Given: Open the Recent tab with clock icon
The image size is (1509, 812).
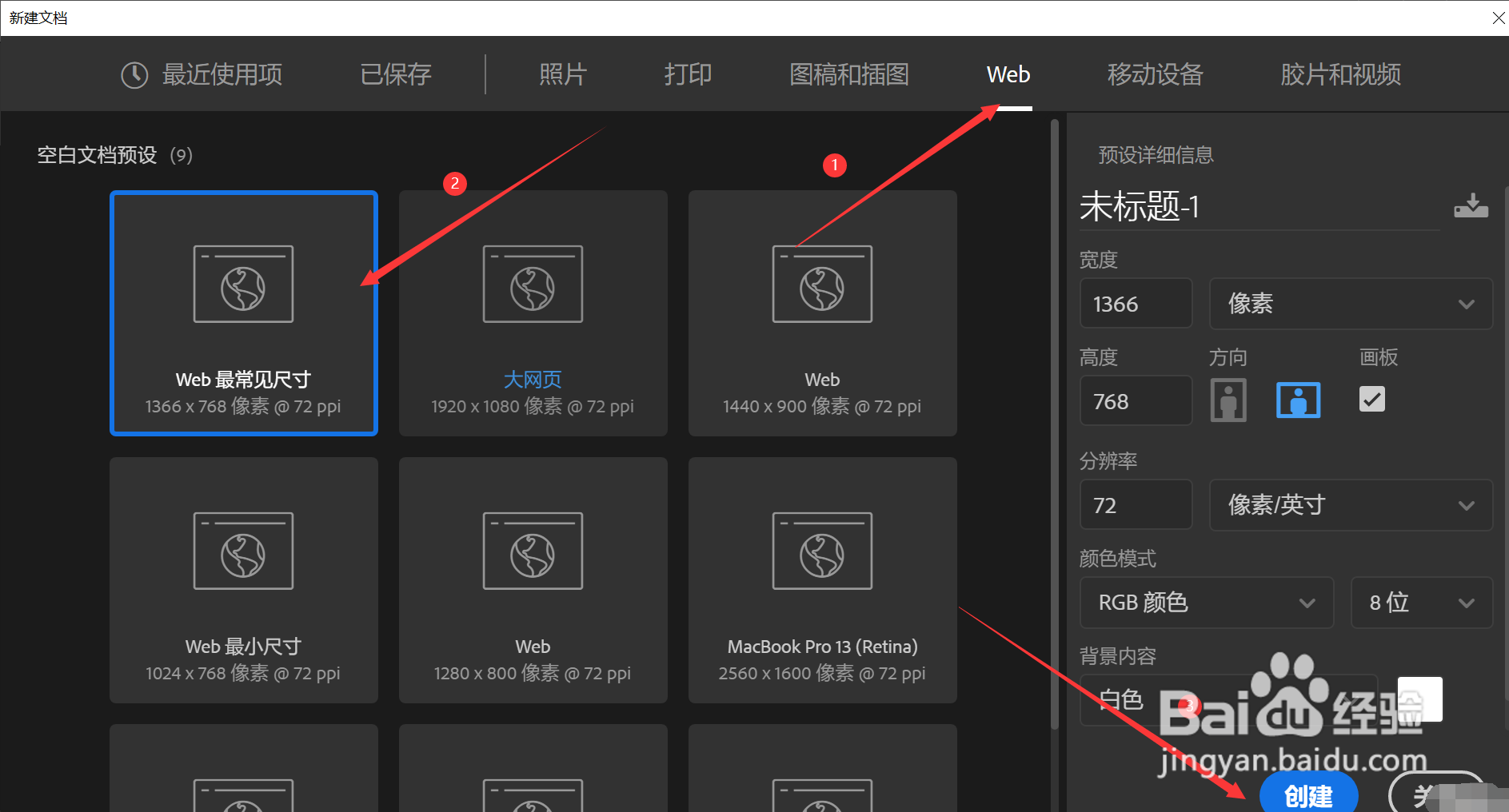Looking at the screenshot, I should click(202, 74).
